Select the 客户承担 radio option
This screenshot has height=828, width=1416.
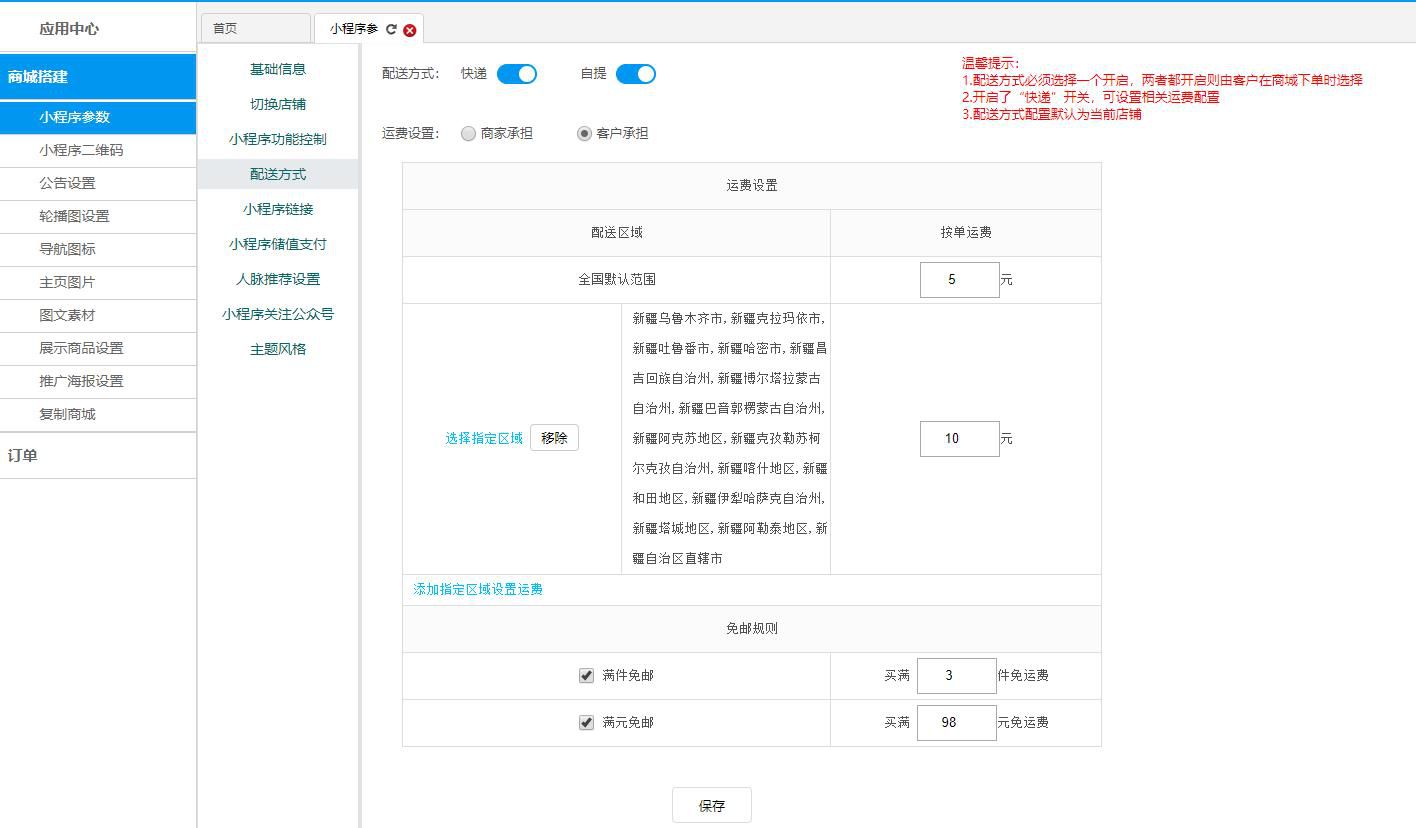click(584, 133)
